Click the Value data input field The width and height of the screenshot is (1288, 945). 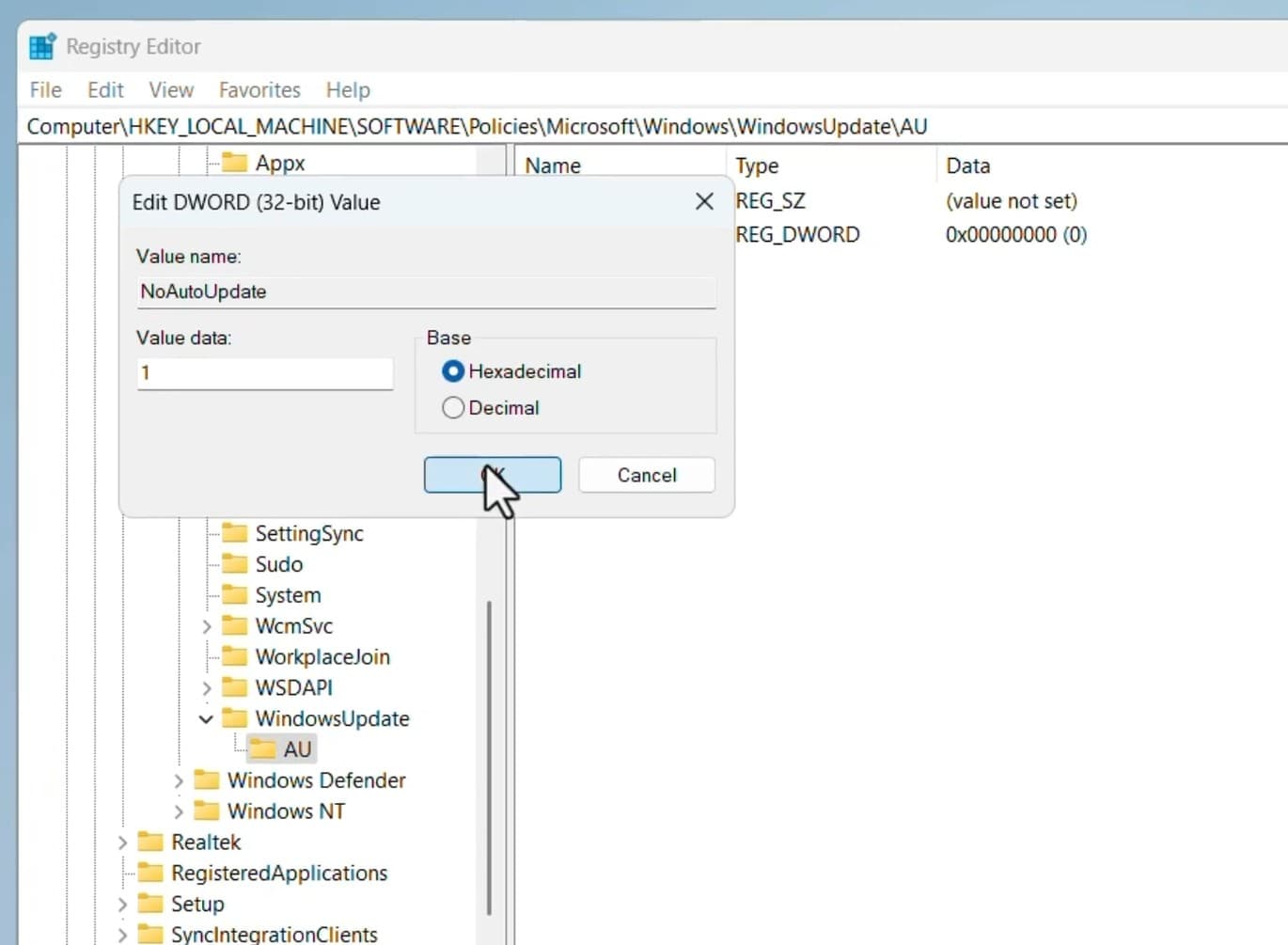point(264,373)
